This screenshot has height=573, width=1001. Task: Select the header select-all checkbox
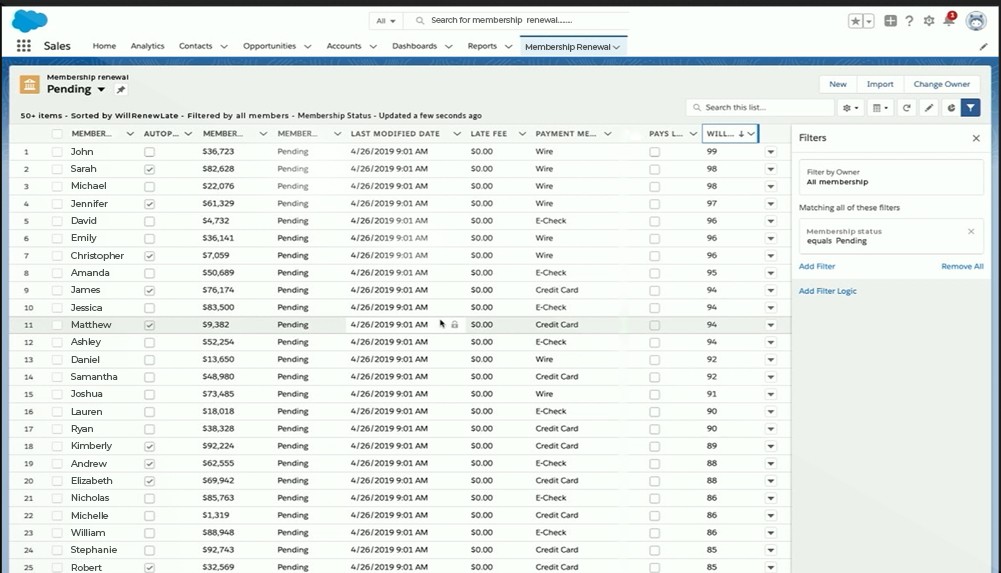click(x=57, y=134)
